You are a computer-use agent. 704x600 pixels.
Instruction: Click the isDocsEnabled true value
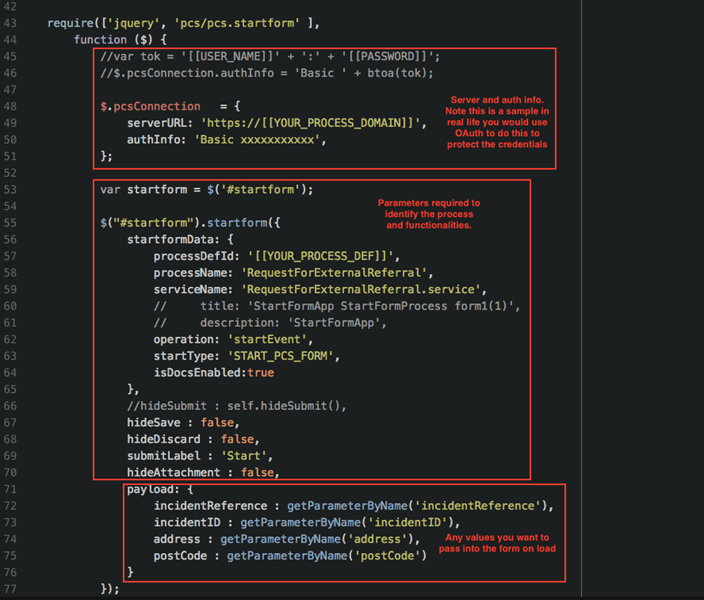click(259, 372)
